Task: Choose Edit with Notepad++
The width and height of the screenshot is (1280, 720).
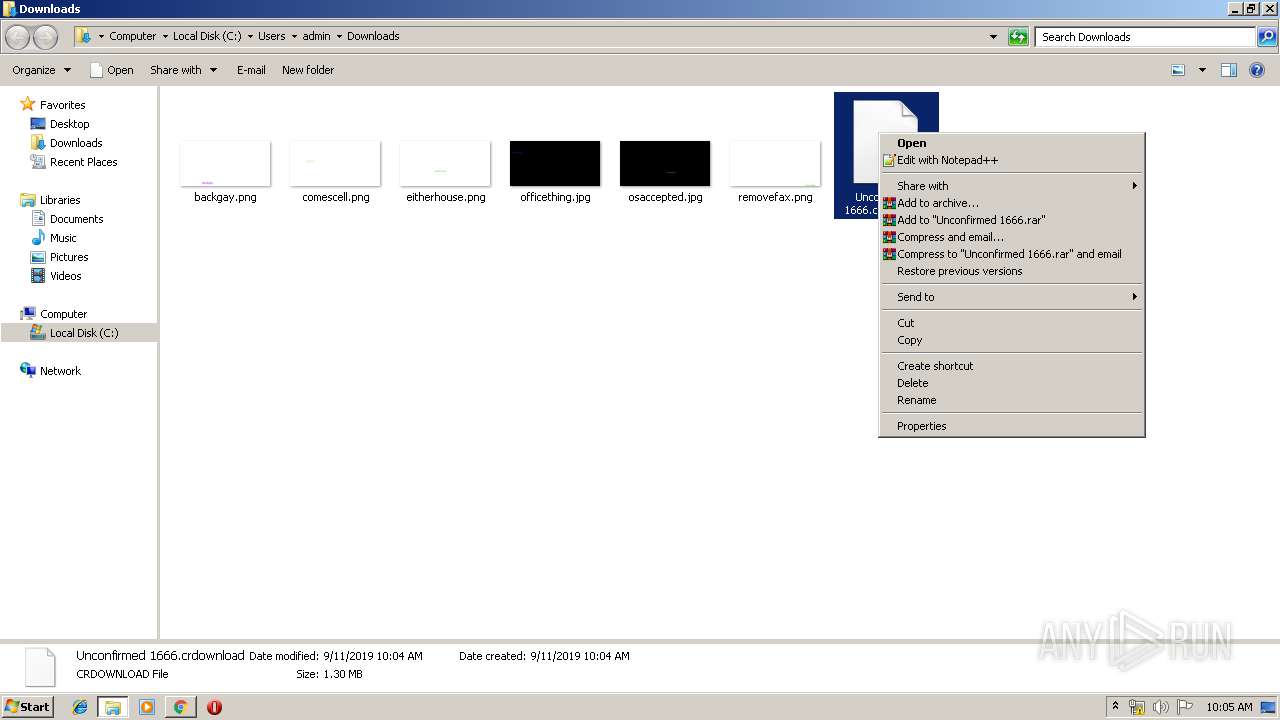Action: 1011,160
